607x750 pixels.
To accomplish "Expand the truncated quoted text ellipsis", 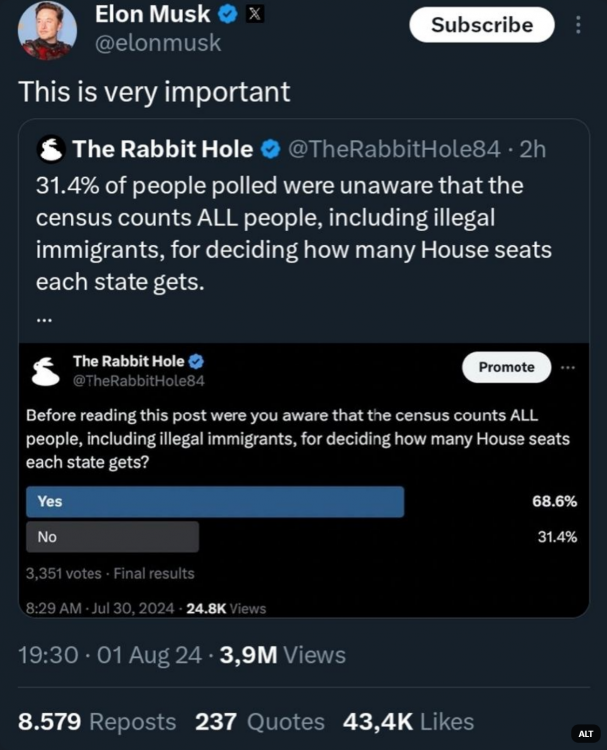I will (x=44, y=318).
